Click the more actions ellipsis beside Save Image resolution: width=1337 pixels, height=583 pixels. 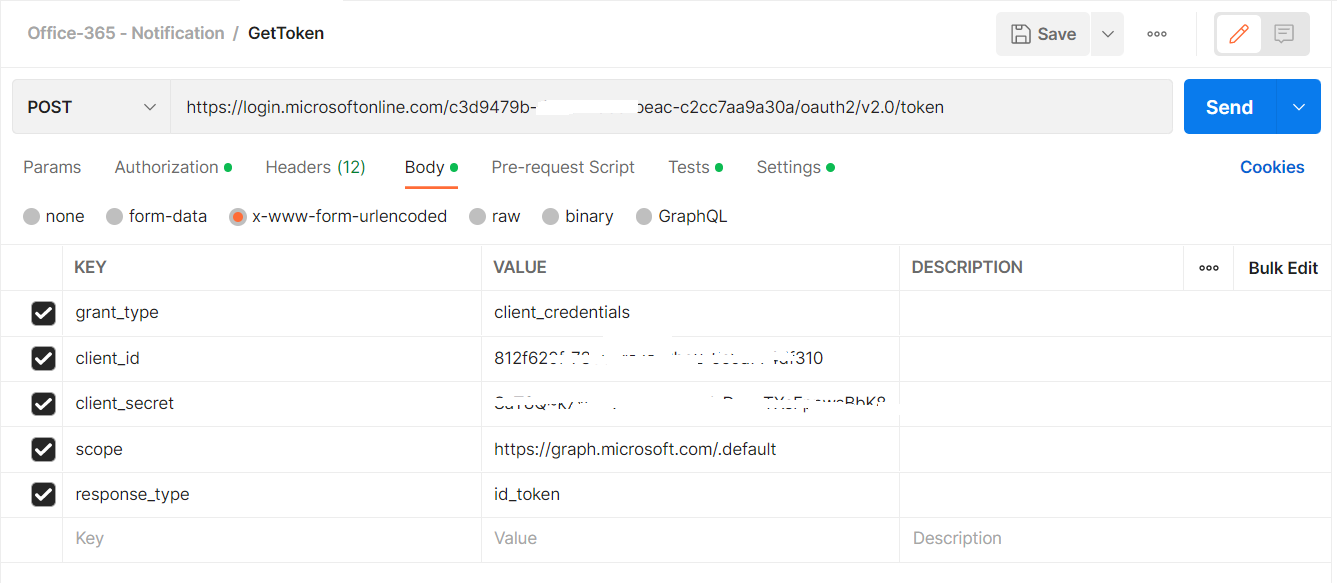pos(1157,33)
